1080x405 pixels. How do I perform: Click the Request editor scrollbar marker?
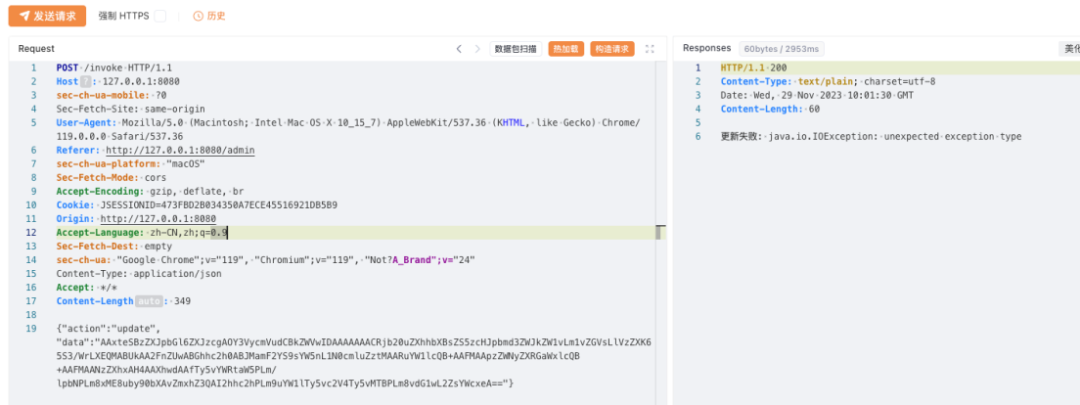tap(658, 233)
